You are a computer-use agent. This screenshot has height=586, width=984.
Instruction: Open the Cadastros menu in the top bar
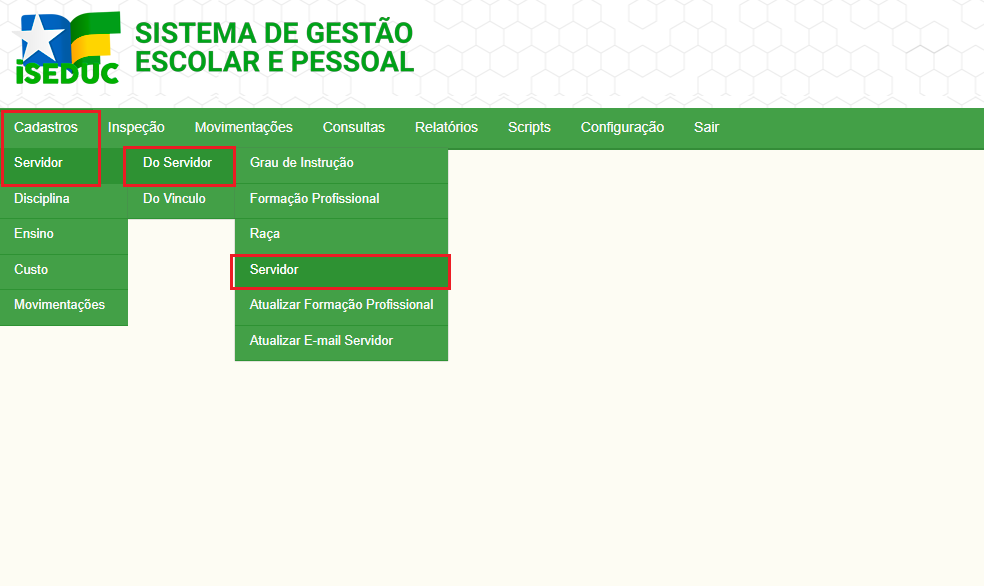46,127
